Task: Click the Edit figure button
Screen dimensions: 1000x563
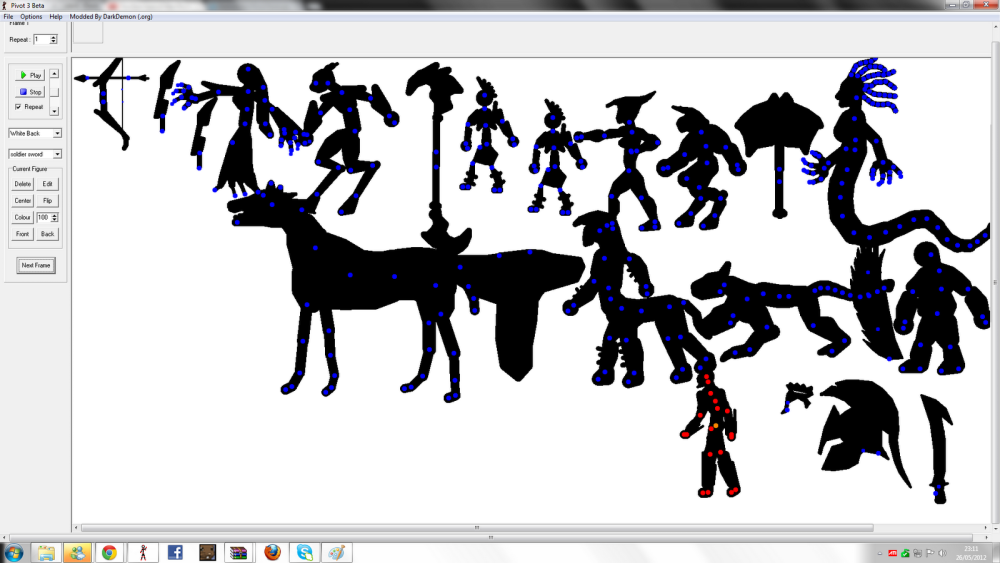Action: click(x=47, y=184)
